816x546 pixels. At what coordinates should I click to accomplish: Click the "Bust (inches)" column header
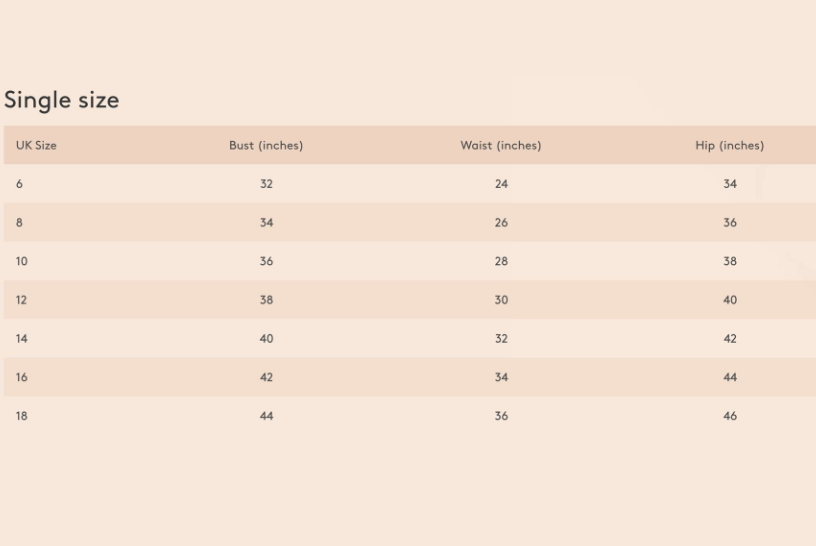tap(266, 146)
